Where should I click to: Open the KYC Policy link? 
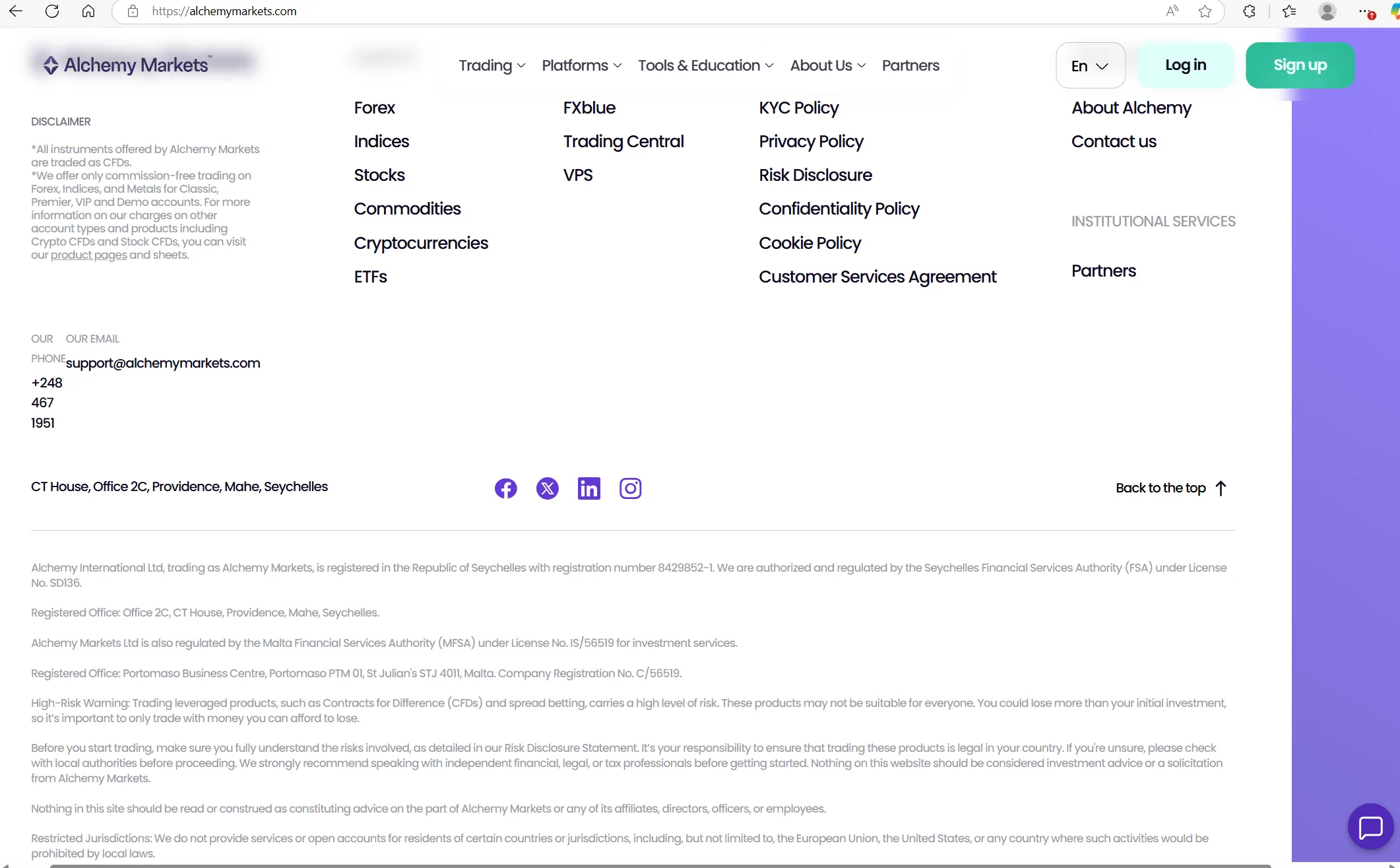(x=798, y=108)
